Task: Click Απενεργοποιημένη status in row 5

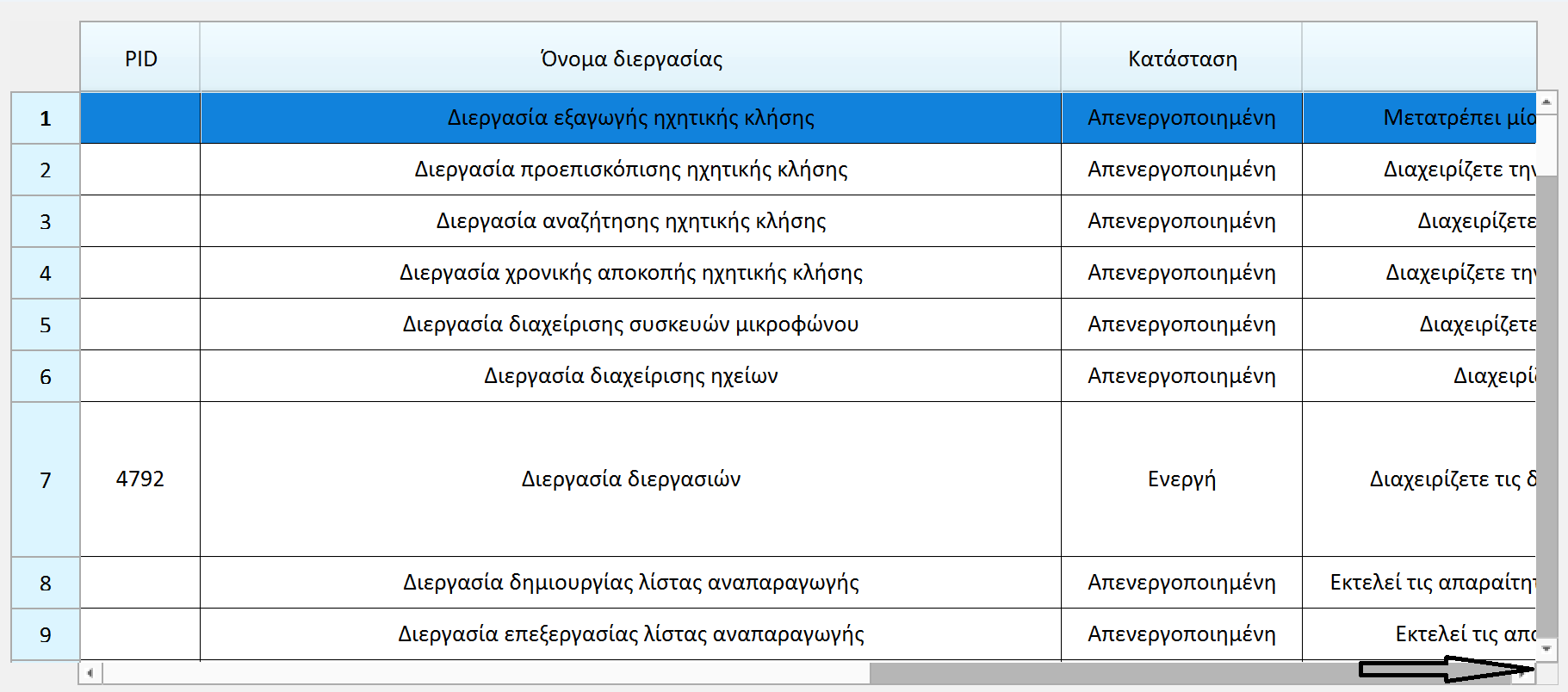Action: [x=1181, y=324]
